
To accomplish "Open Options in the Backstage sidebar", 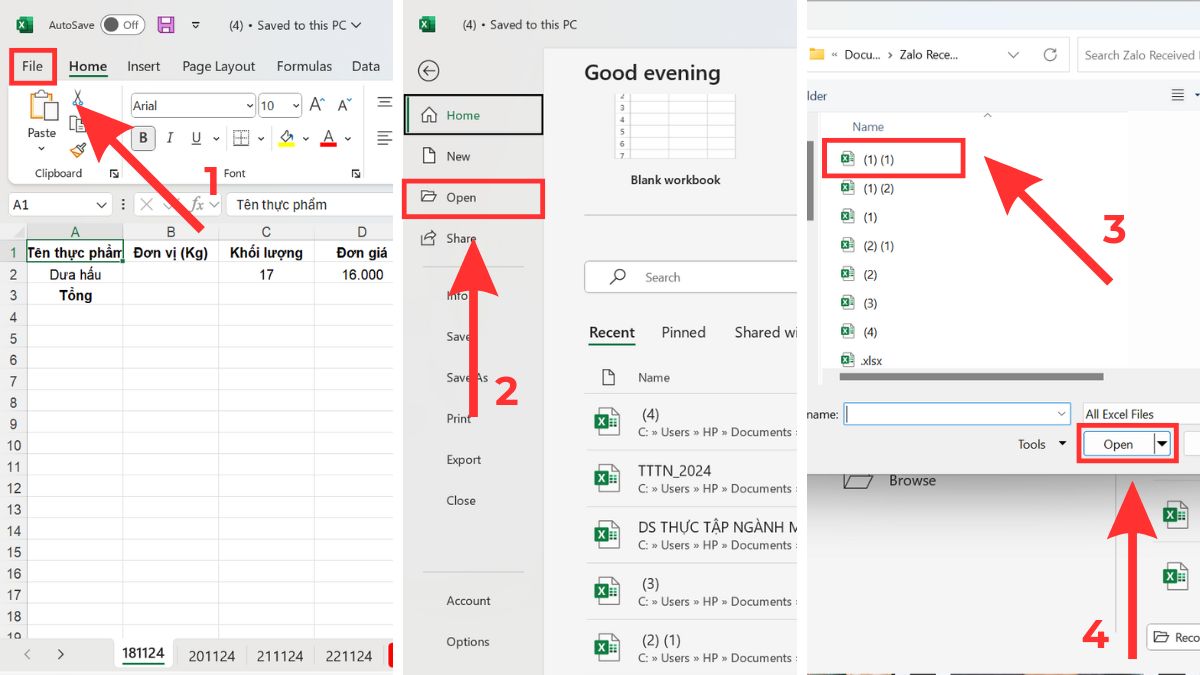I will coord(468,642).
